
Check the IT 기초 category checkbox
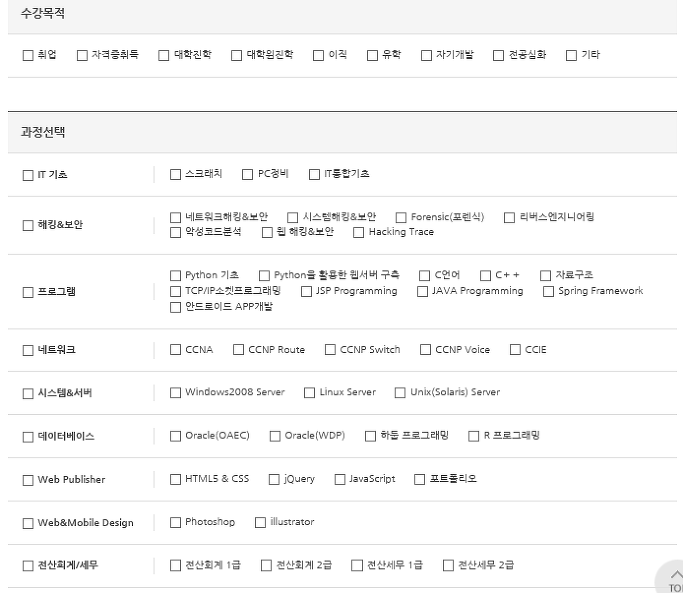[28, 175]
